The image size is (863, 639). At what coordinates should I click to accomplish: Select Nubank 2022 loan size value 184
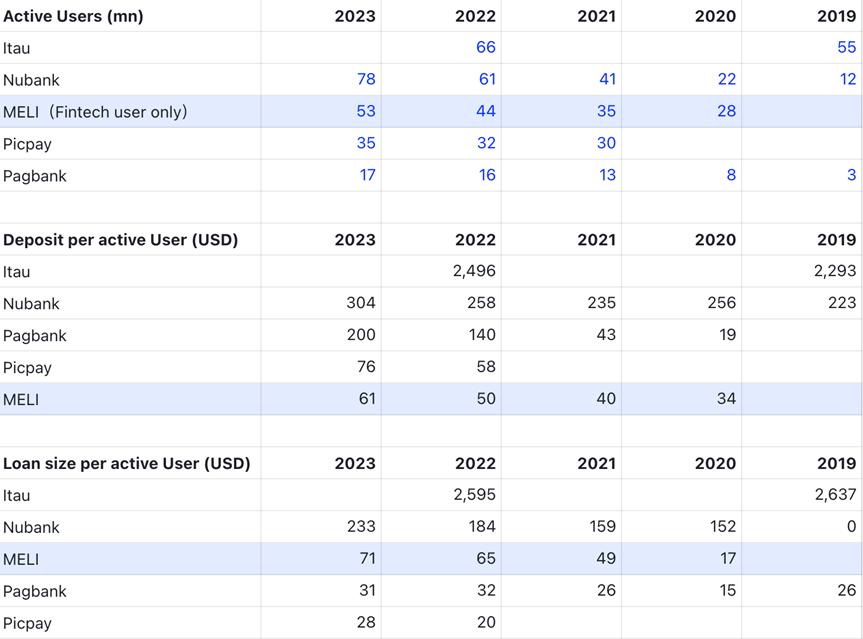coord(482,526)
